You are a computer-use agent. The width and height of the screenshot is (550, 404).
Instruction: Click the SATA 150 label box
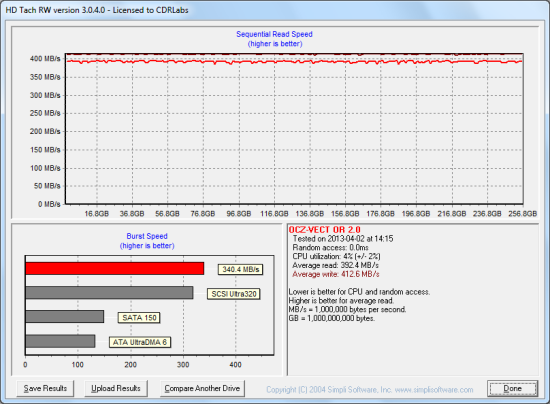click(139, 318)
